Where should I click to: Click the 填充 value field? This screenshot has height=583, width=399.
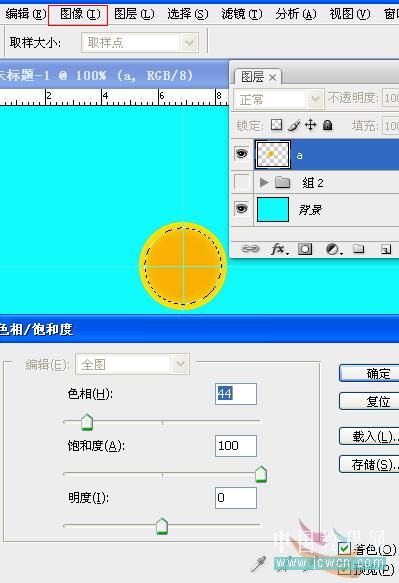[x=390, y=126]
